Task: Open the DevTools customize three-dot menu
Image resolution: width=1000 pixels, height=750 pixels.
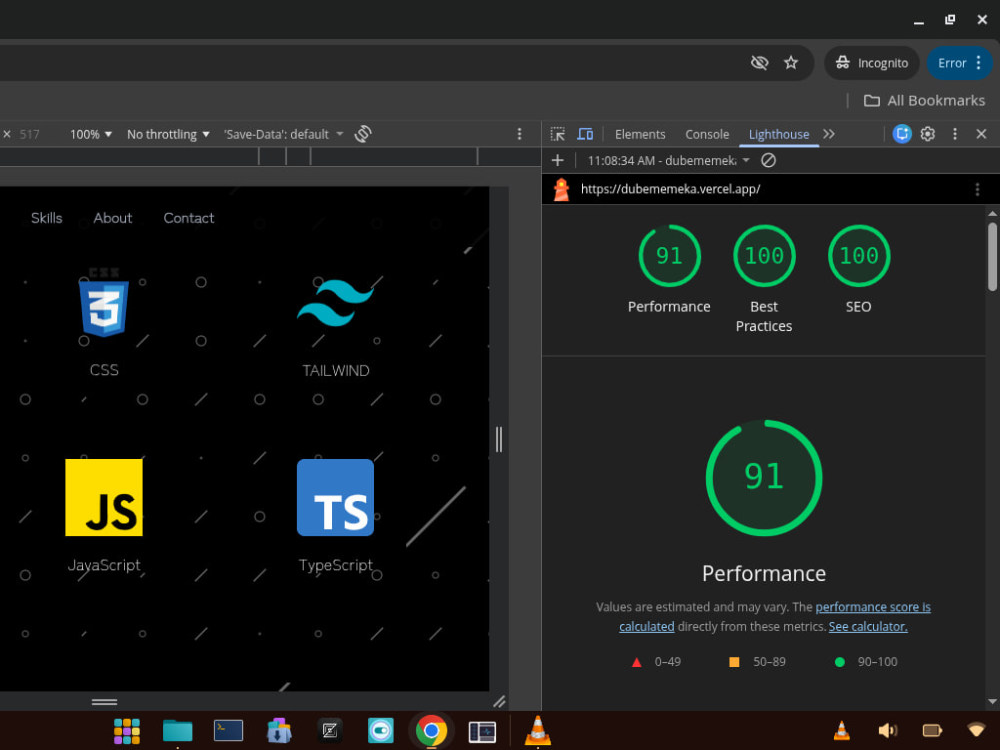Action: (954, 134)
